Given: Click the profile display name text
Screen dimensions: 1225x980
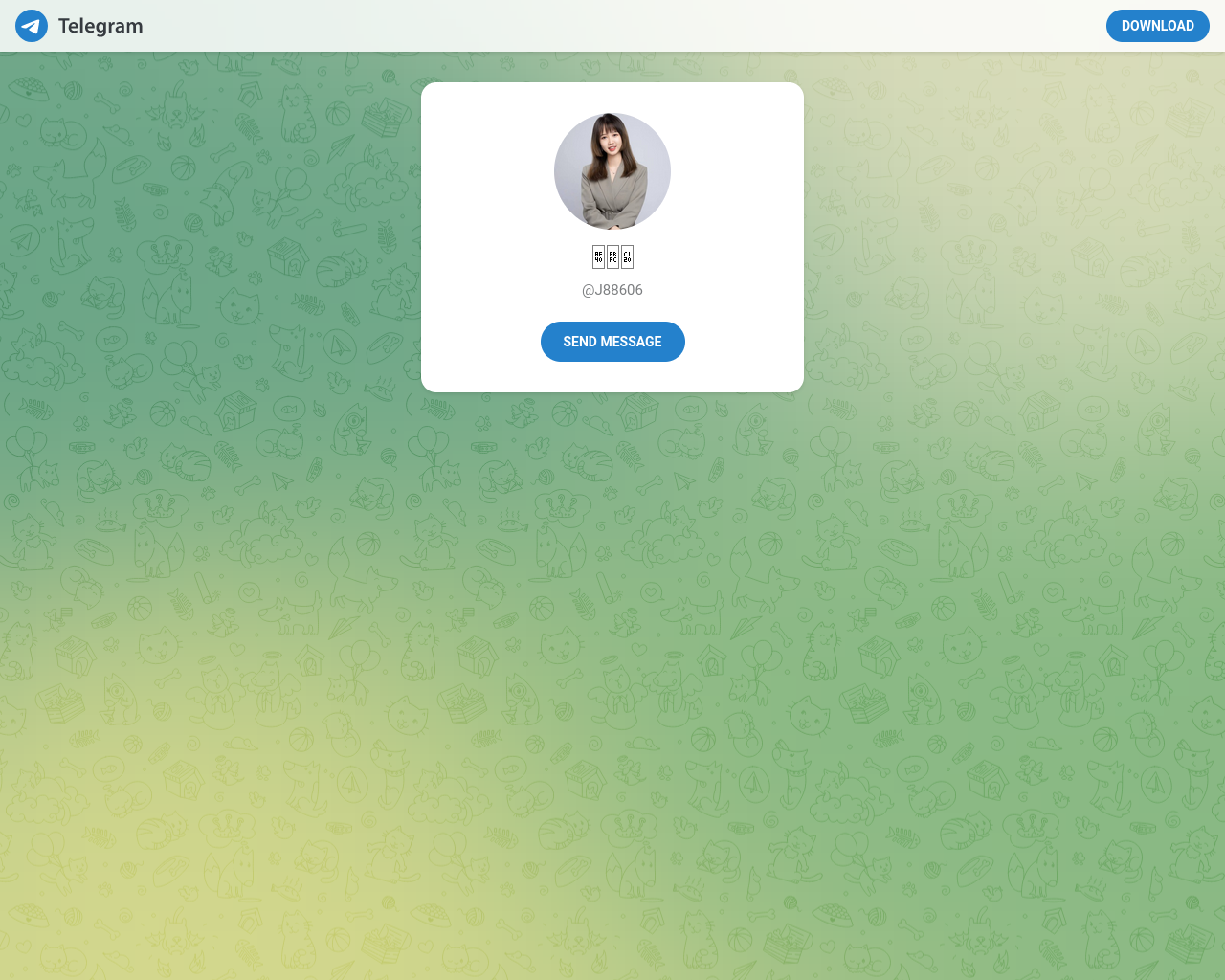Looking at the screenshot, I should (x=612, y=256).
